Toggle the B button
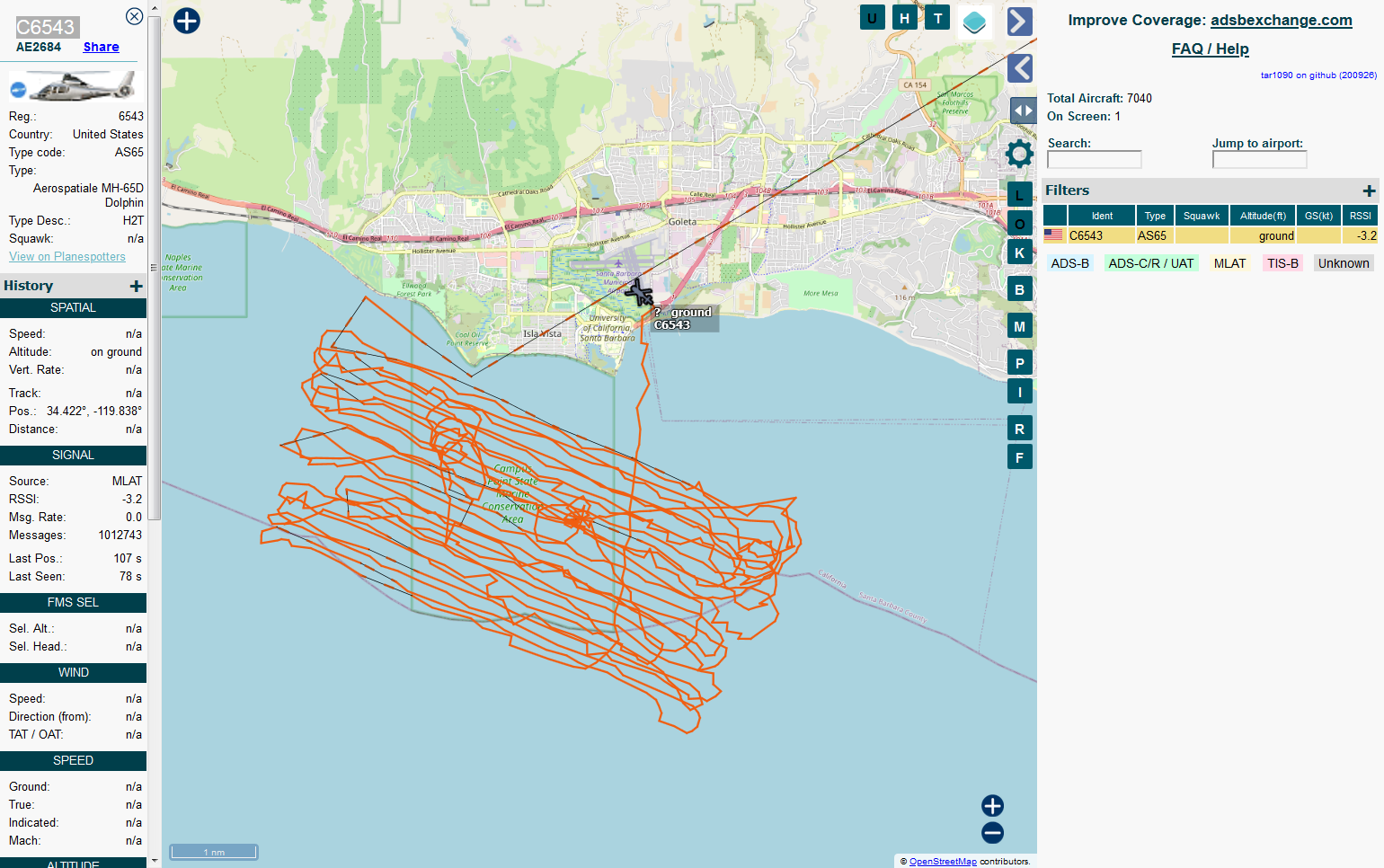This screenshot has width=1384, height=868. pyautogui.click(x=1019, y=289)
